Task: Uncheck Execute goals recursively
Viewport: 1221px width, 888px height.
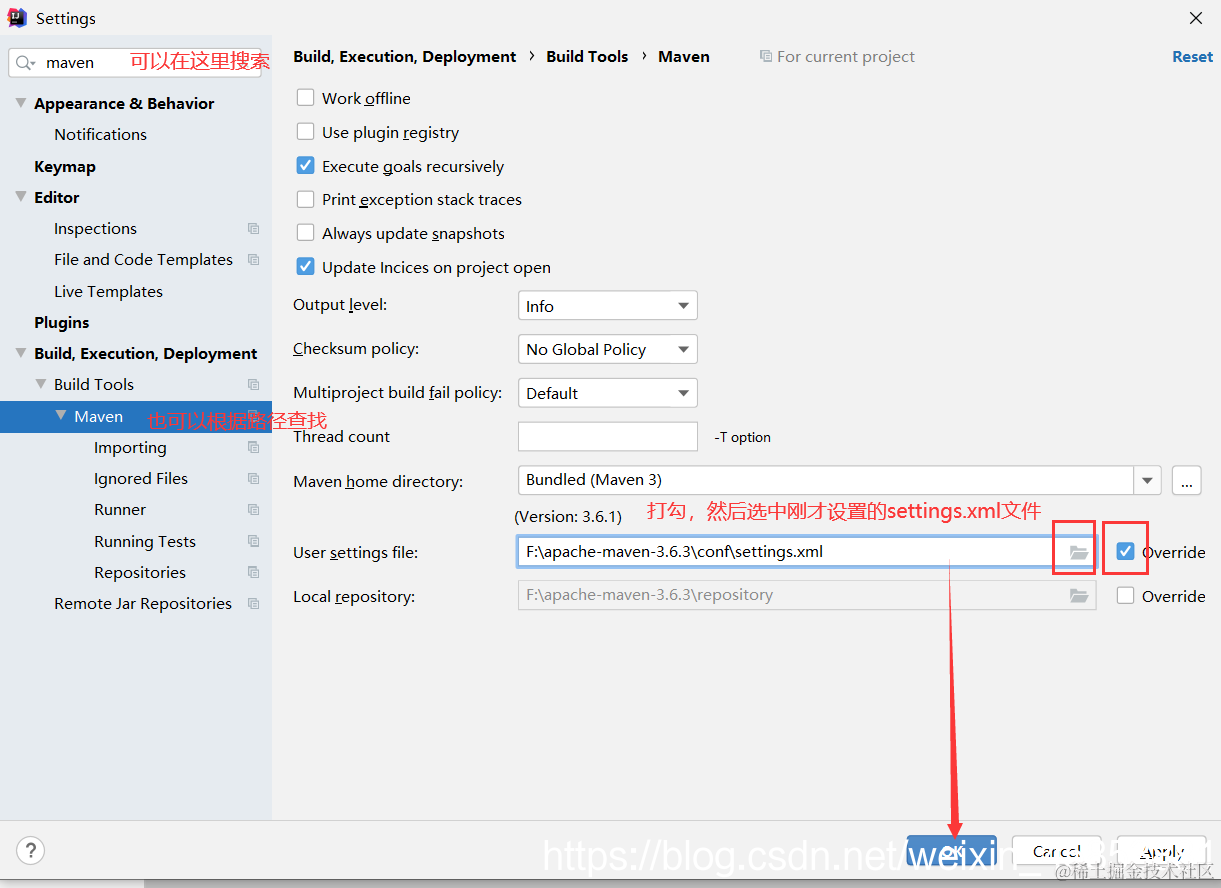Action: (306, 166)
